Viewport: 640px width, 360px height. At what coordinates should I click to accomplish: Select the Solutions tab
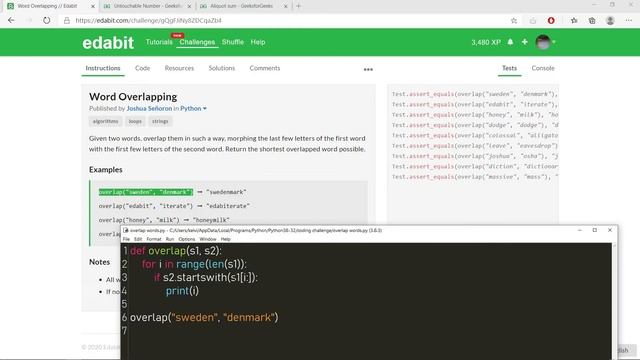[222, 68]
